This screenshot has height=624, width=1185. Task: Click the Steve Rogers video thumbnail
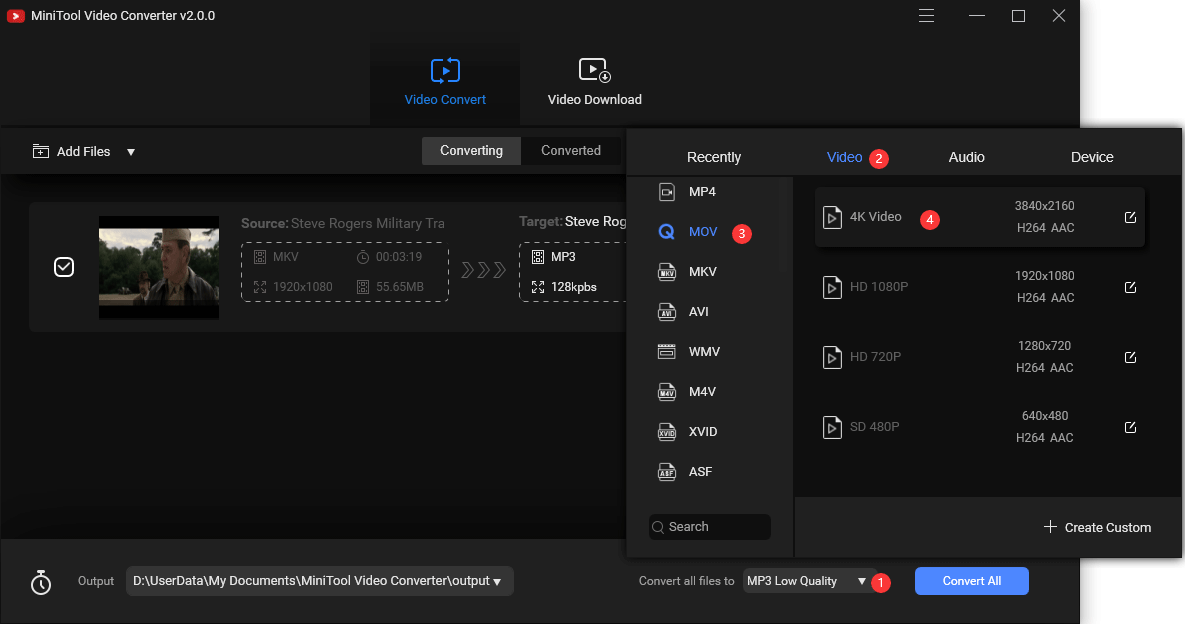coord(159,267)
